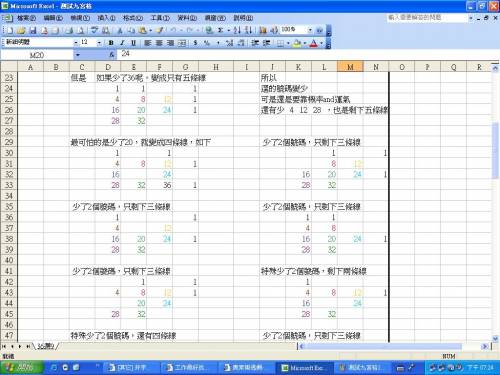
Task: Sort ascending with the A-Z icon
Action: click(x=237, y=31)
